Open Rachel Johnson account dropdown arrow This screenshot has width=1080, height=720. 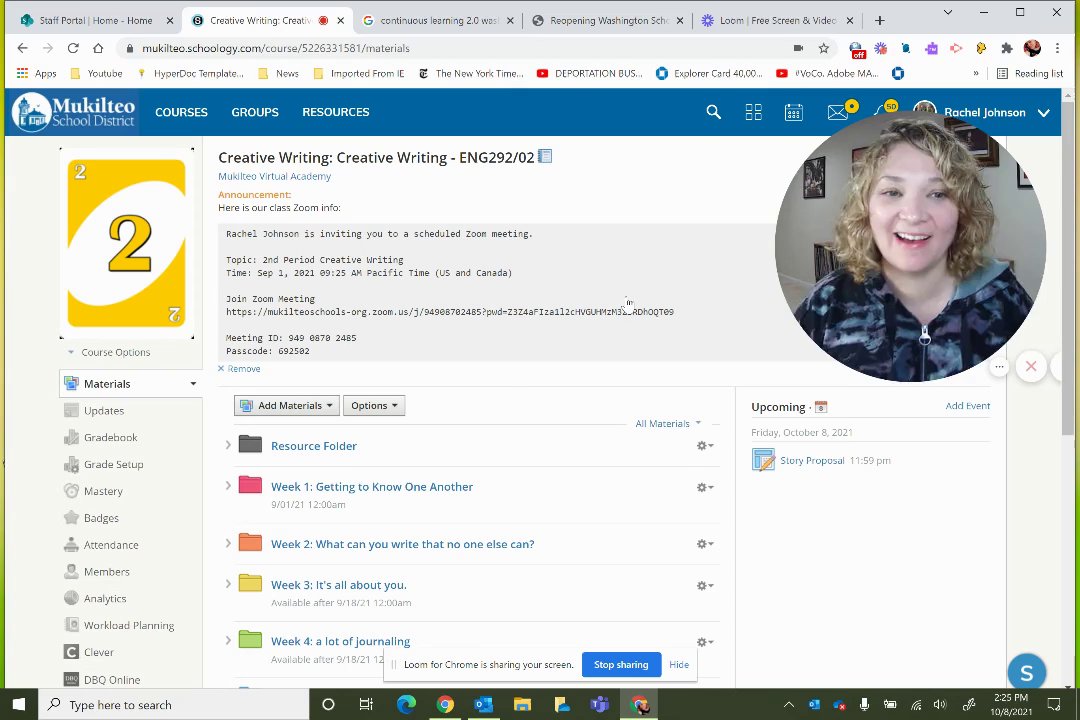[x=1043, y=113]
